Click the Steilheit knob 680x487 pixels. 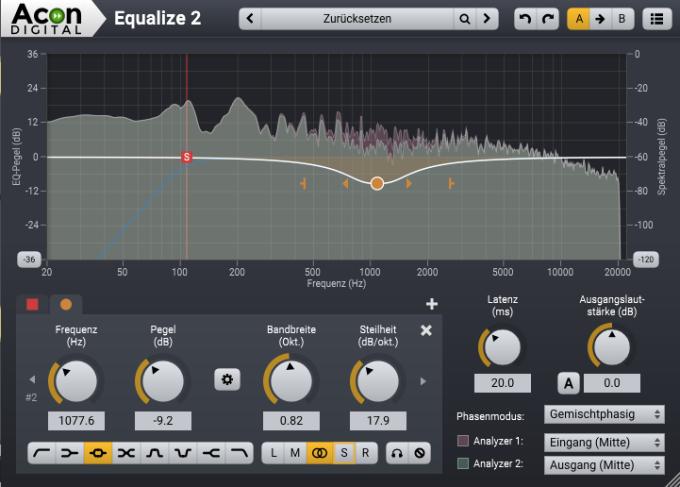point(377,382)
